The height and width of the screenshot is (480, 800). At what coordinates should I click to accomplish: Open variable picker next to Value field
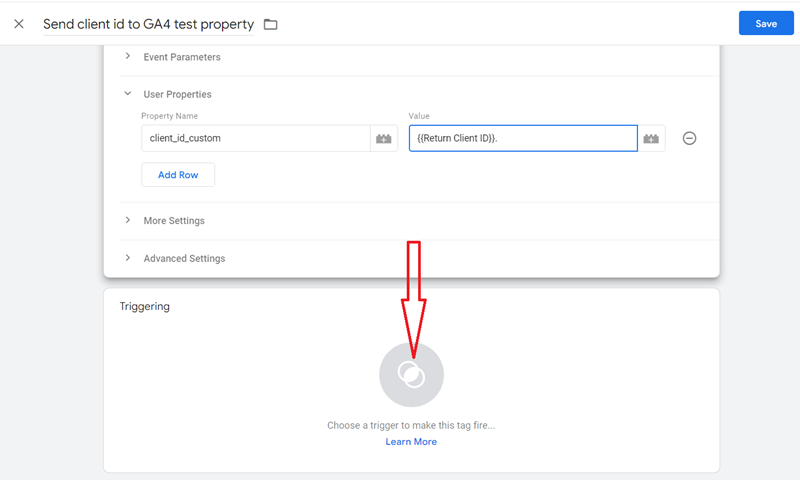651,138
